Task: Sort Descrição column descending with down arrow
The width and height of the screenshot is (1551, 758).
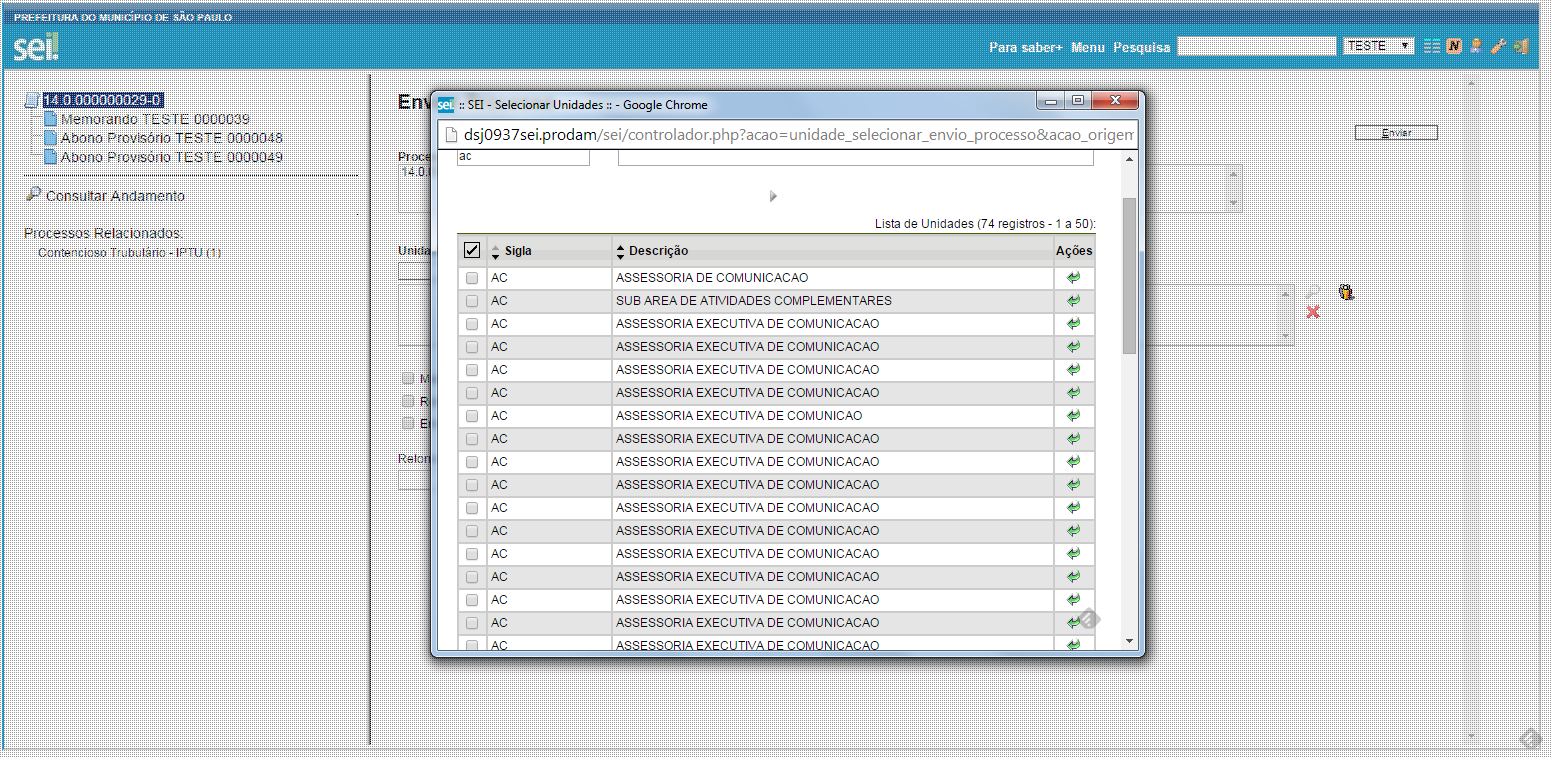Action: pyautogui.click(x=620, y=257)
